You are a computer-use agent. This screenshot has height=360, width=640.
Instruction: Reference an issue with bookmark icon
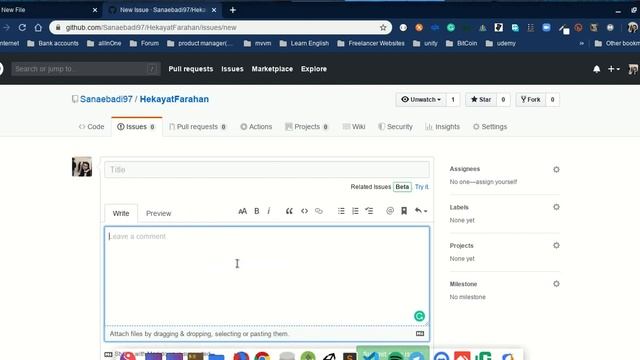pyautogui.click(x=404, y=211)
